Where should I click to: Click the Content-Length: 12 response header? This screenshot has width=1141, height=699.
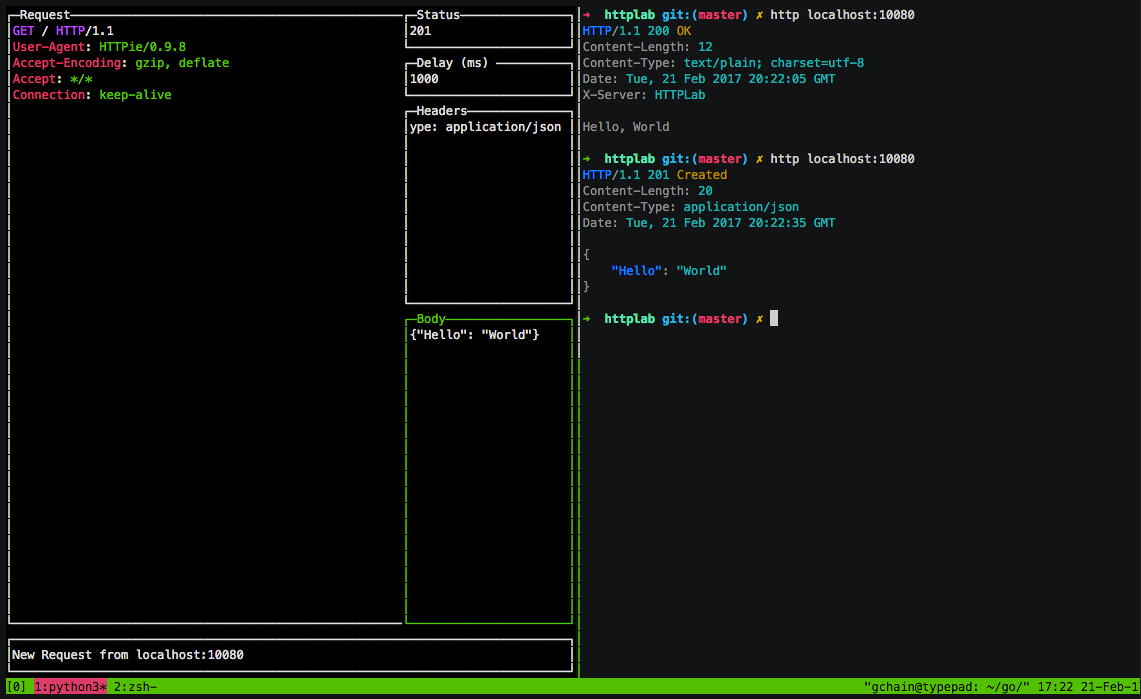pyautogui.click(x=648, y=47)
